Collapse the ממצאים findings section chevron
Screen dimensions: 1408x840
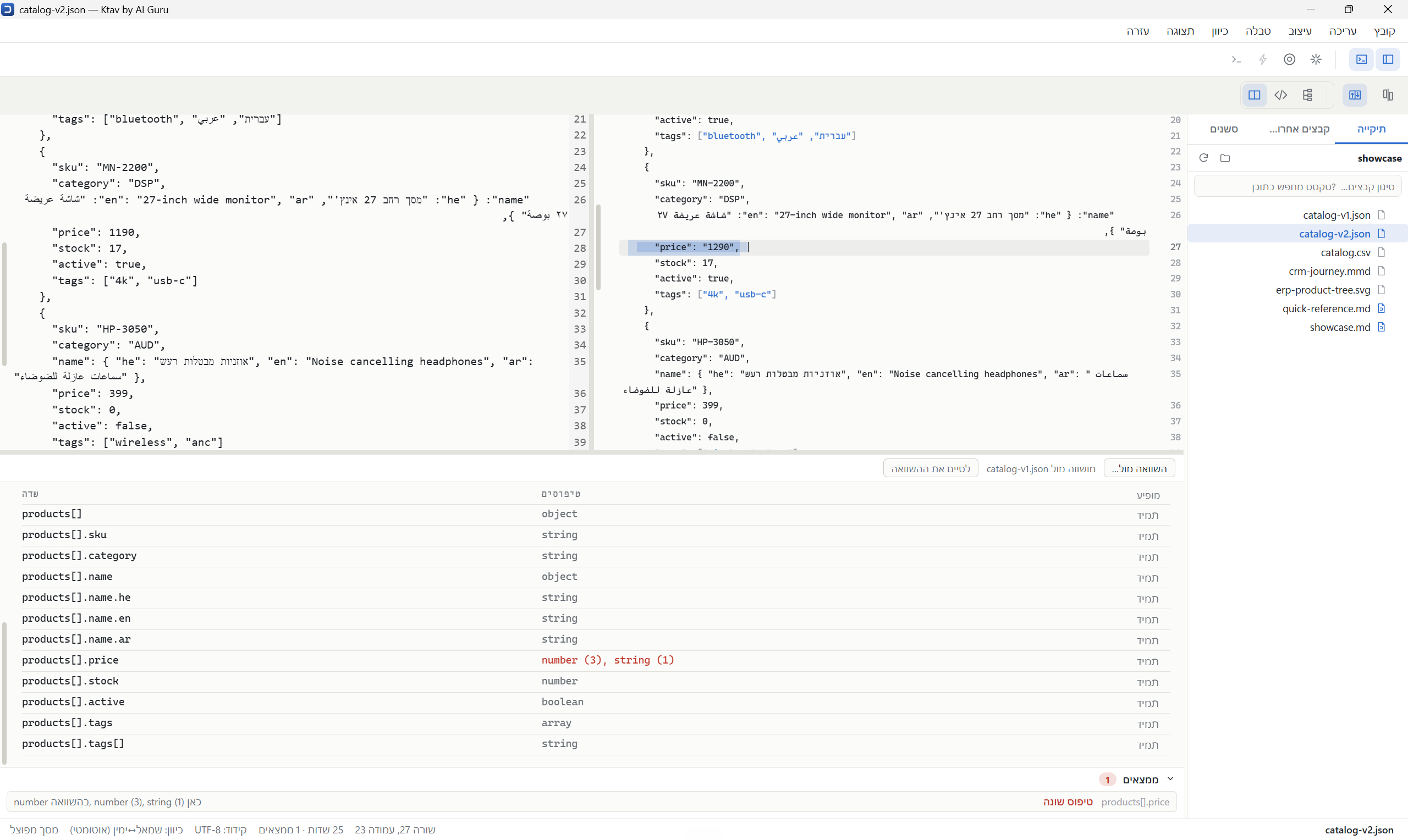point(1170,779)
